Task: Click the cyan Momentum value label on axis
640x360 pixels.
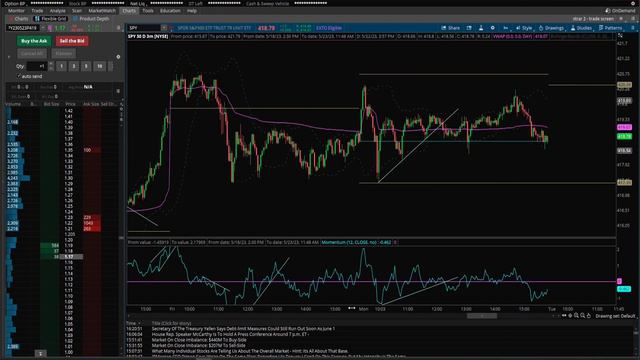Action: point(624,289)
